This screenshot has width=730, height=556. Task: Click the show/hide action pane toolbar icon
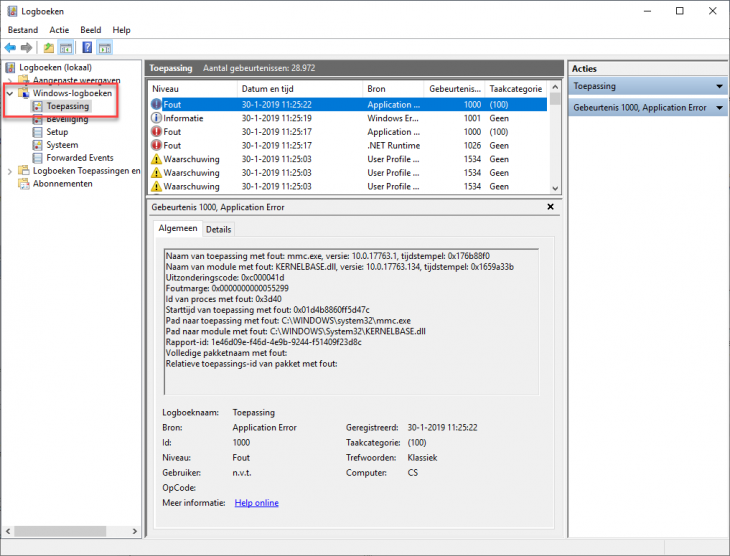pyautogui.click(x=105, y=47)
